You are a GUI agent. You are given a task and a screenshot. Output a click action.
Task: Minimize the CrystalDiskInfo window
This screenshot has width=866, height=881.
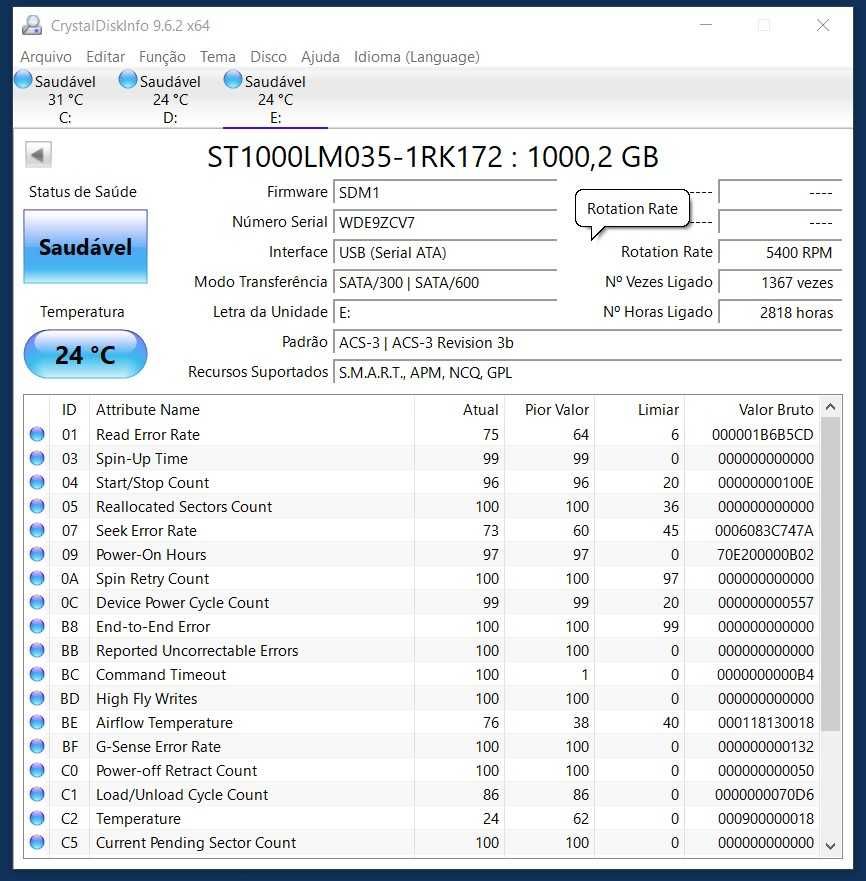(706, 25)
